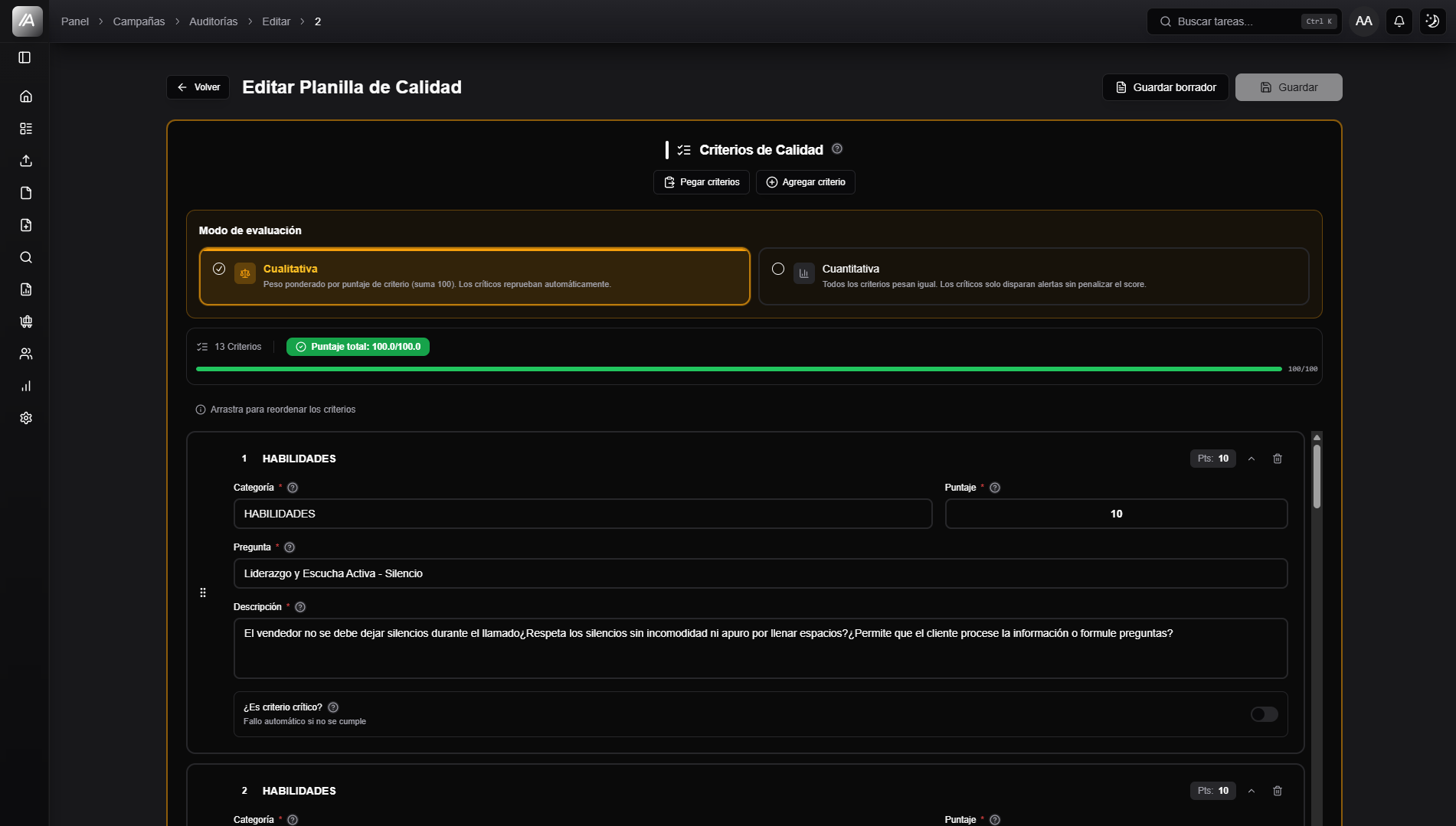Open the home icon in sidebar

tap(26, 96)
